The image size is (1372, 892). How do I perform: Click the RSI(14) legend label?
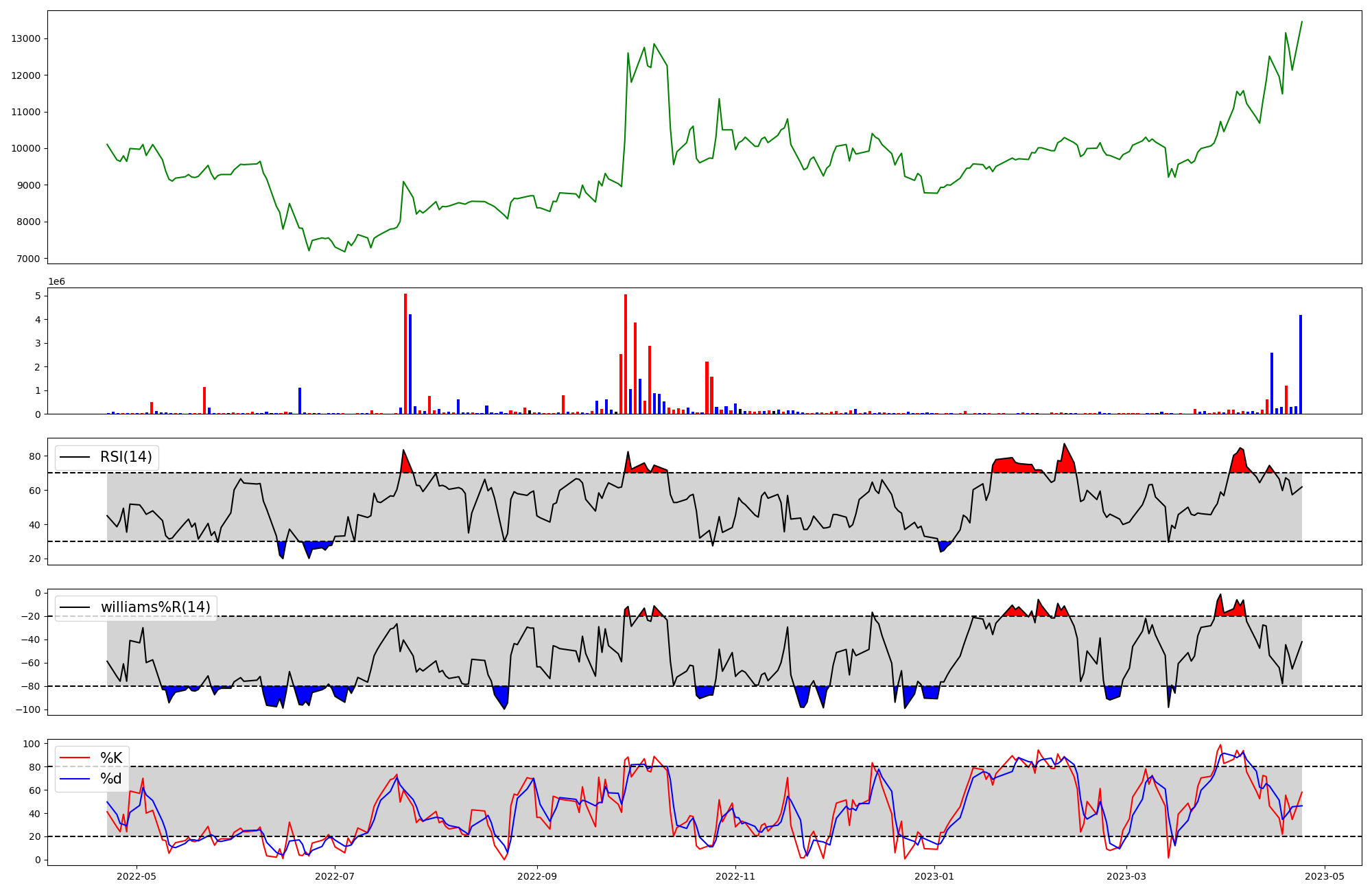[x=126, y=457]
